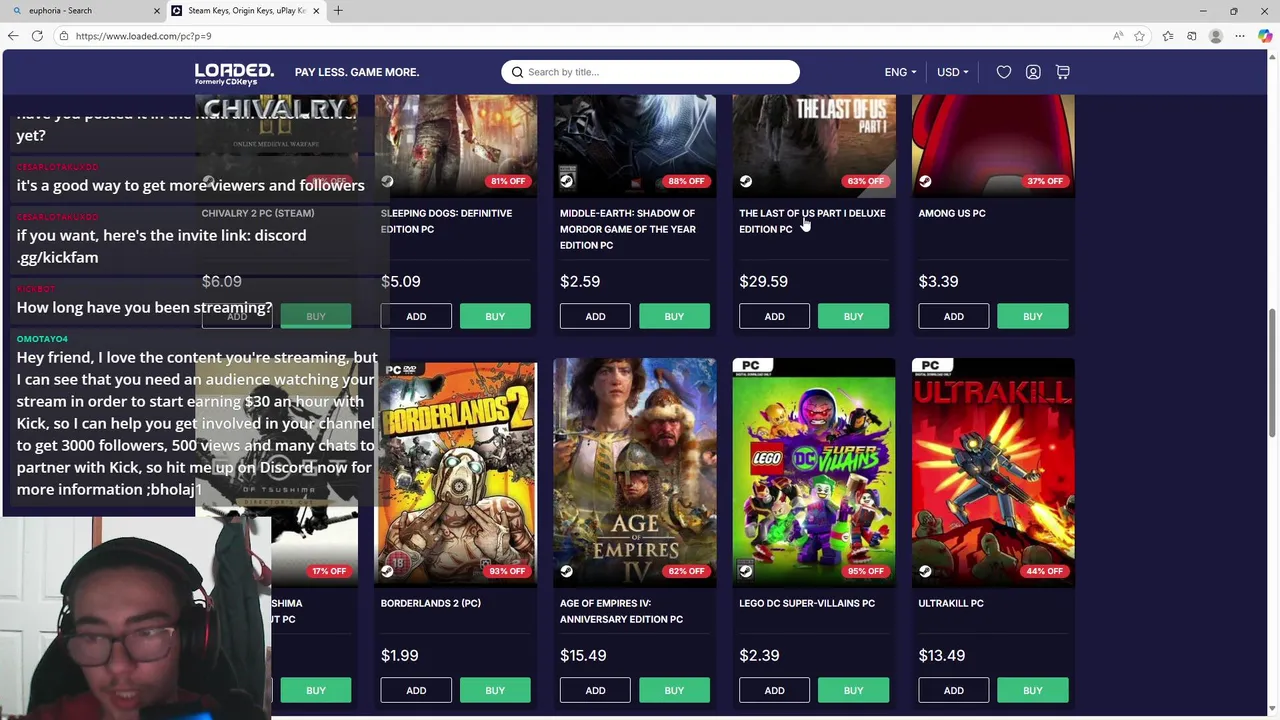The height and width of the screenshot is (720, 1280).
Task: Click the search magnifier icon in title search
Action: [x=517, y=72]
